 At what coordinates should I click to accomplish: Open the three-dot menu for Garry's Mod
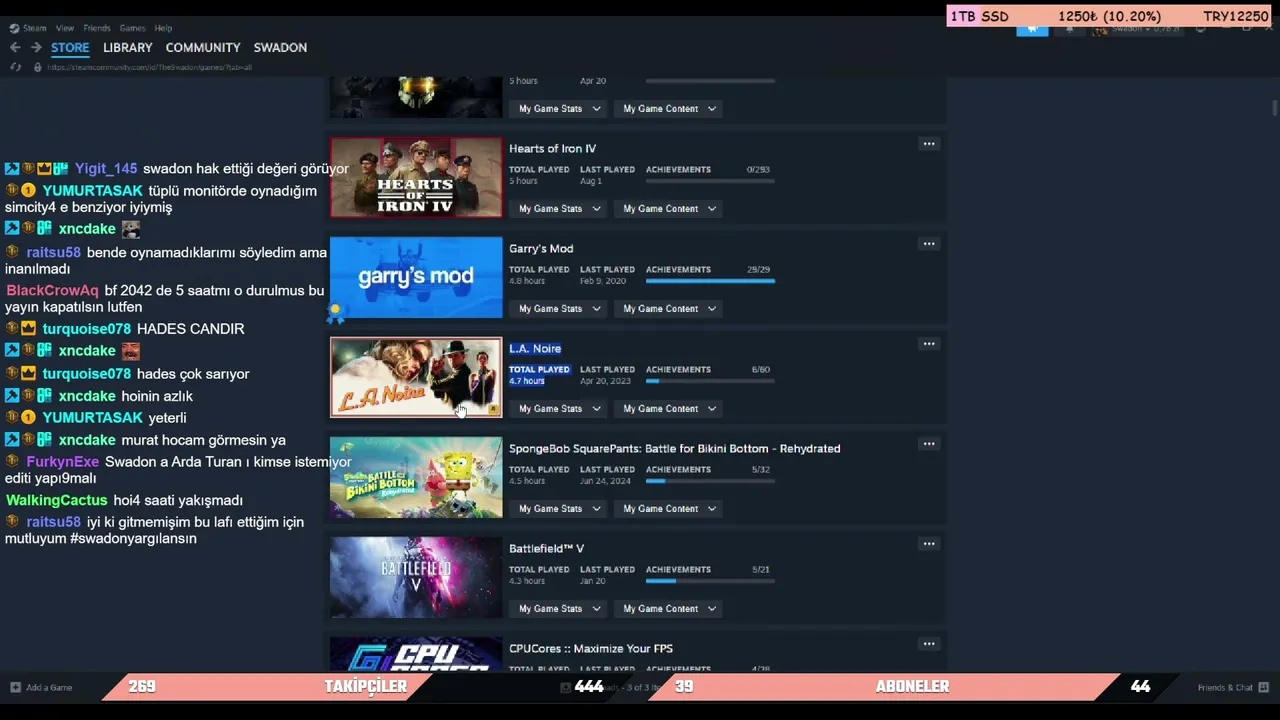(929, 244)
